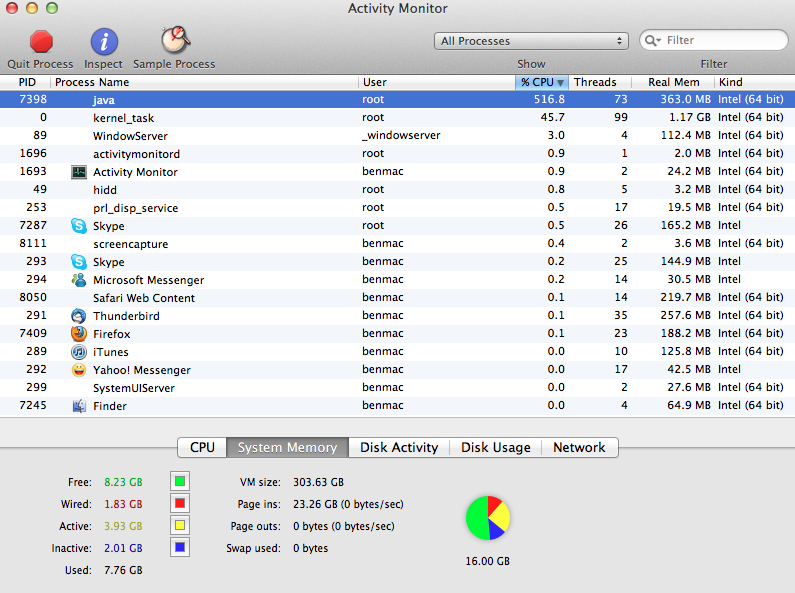
Task: Click the VM size 303.63 GB value
Action: click(x=318, y=482)
